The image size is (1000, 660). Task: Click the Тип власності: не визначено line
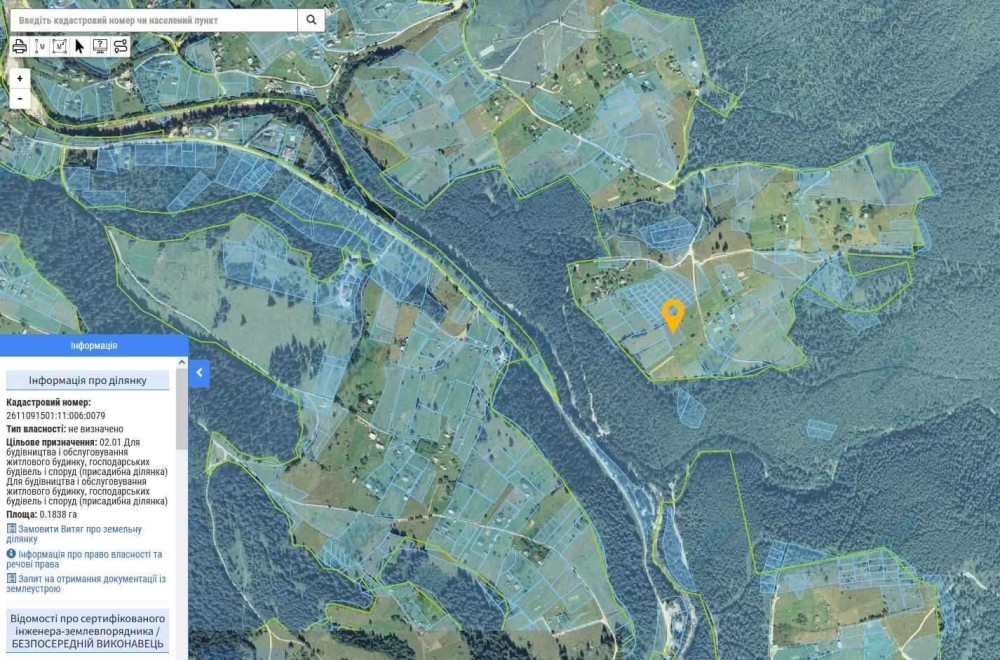65,429
